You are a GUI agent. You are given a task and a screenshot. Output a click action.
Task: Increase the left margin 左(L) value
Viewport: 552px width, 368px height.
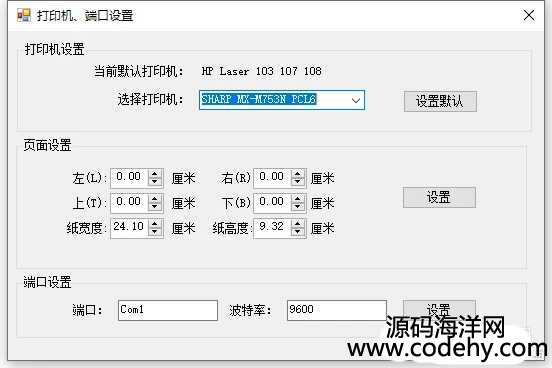click(155, 174)
